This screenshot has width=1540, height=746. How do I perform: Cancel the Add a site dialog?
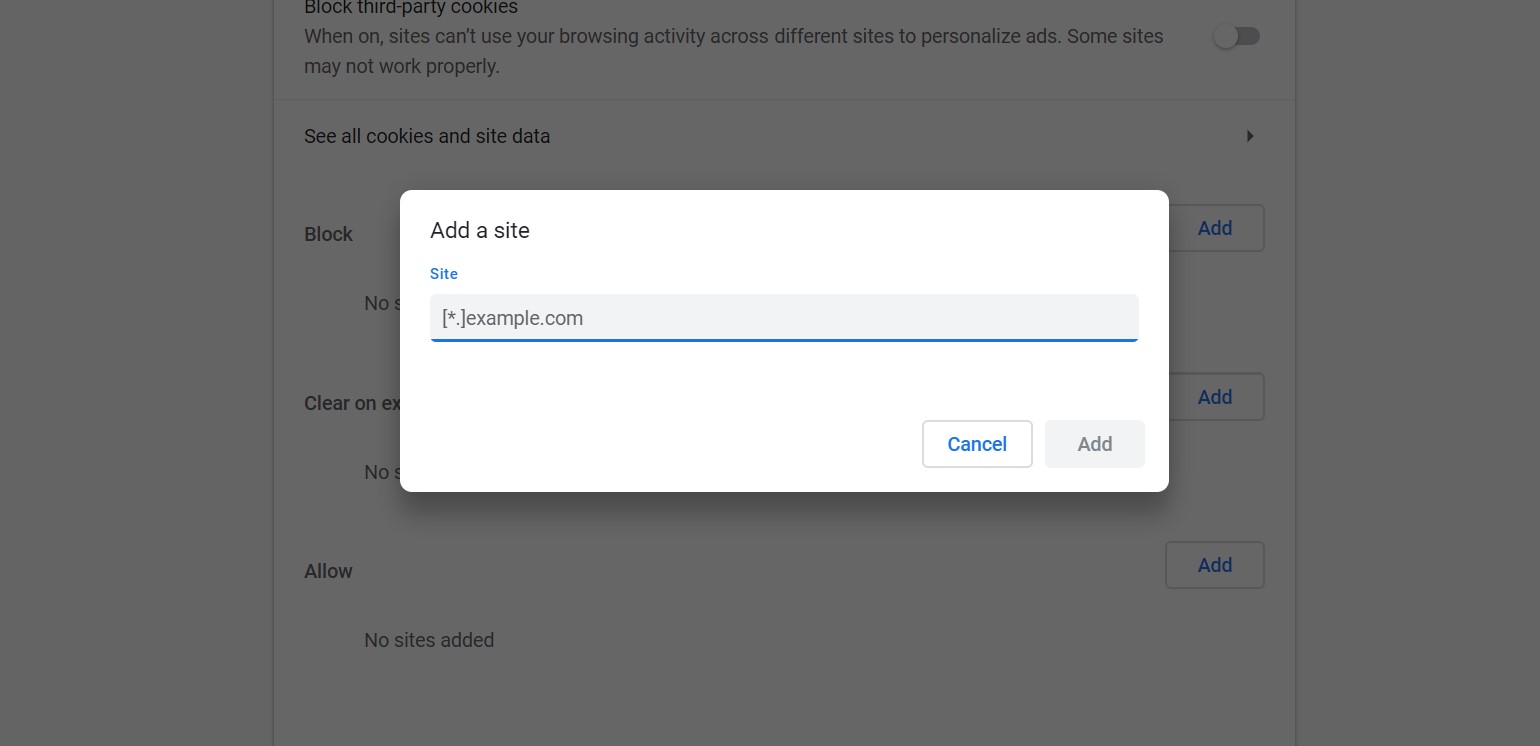click(x=977, y=444)
